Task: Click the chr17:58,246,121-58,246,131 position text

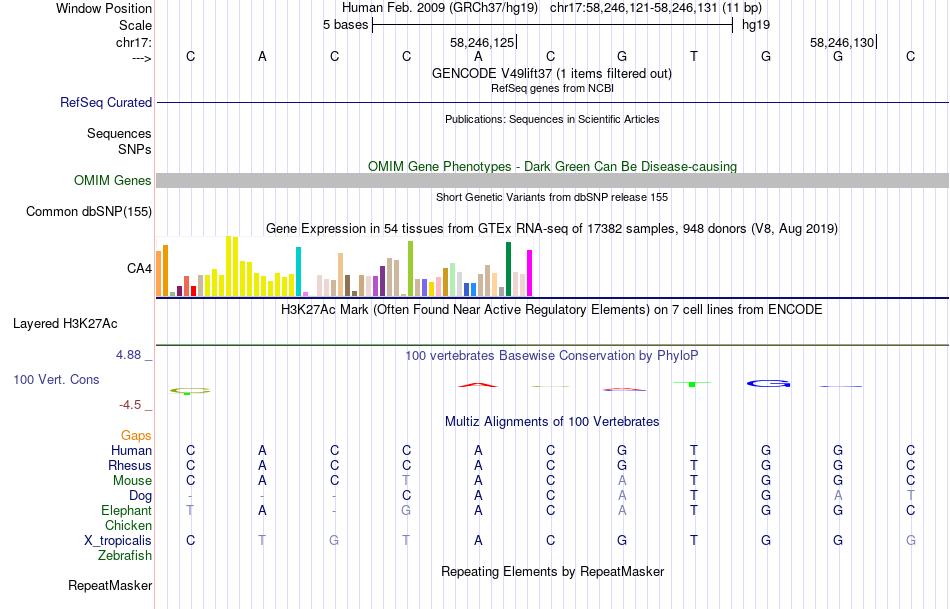Action: tap(634, 8)
